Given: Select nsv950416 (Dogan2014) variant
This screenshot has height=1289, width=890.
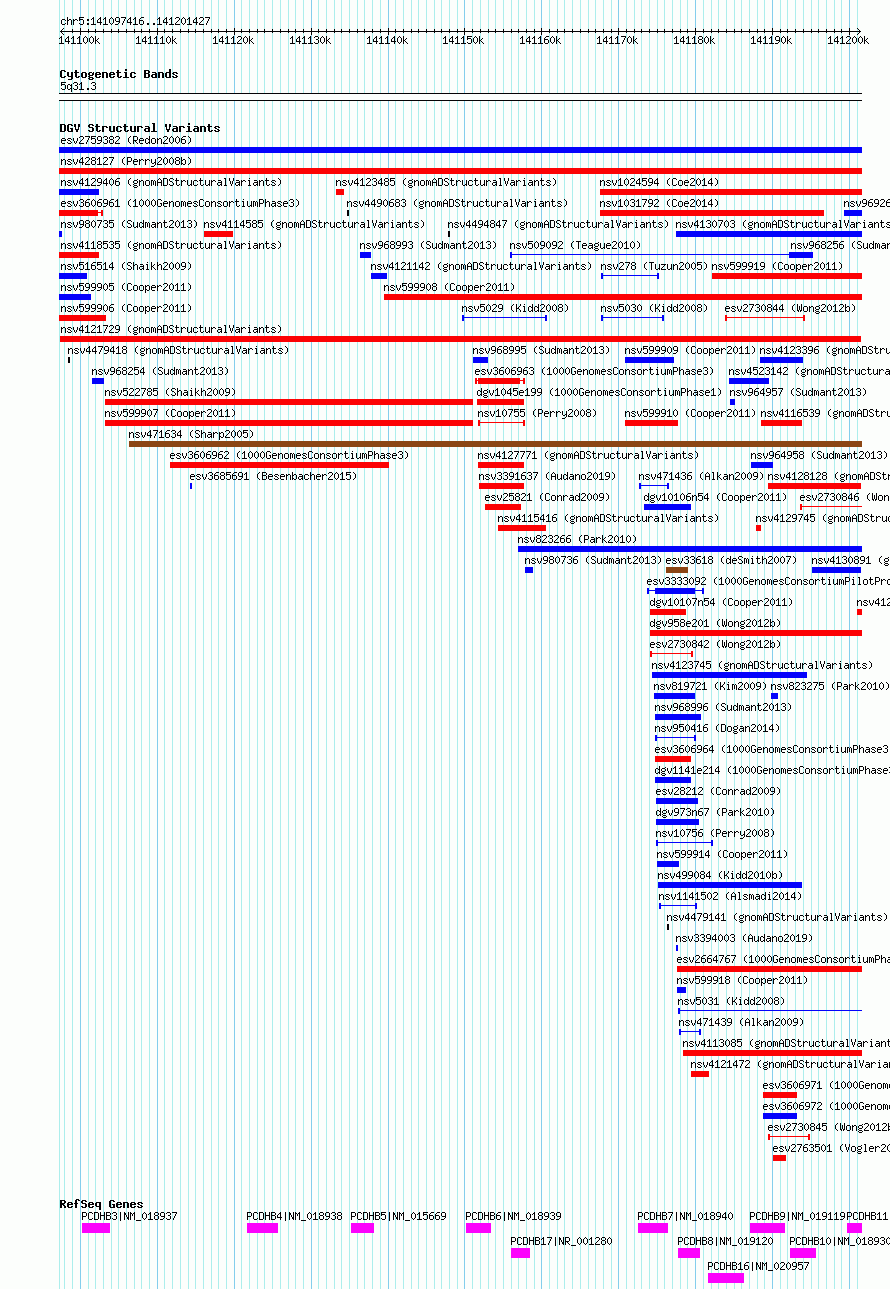Looking at the screenshot, I should (x=717, y=728).
